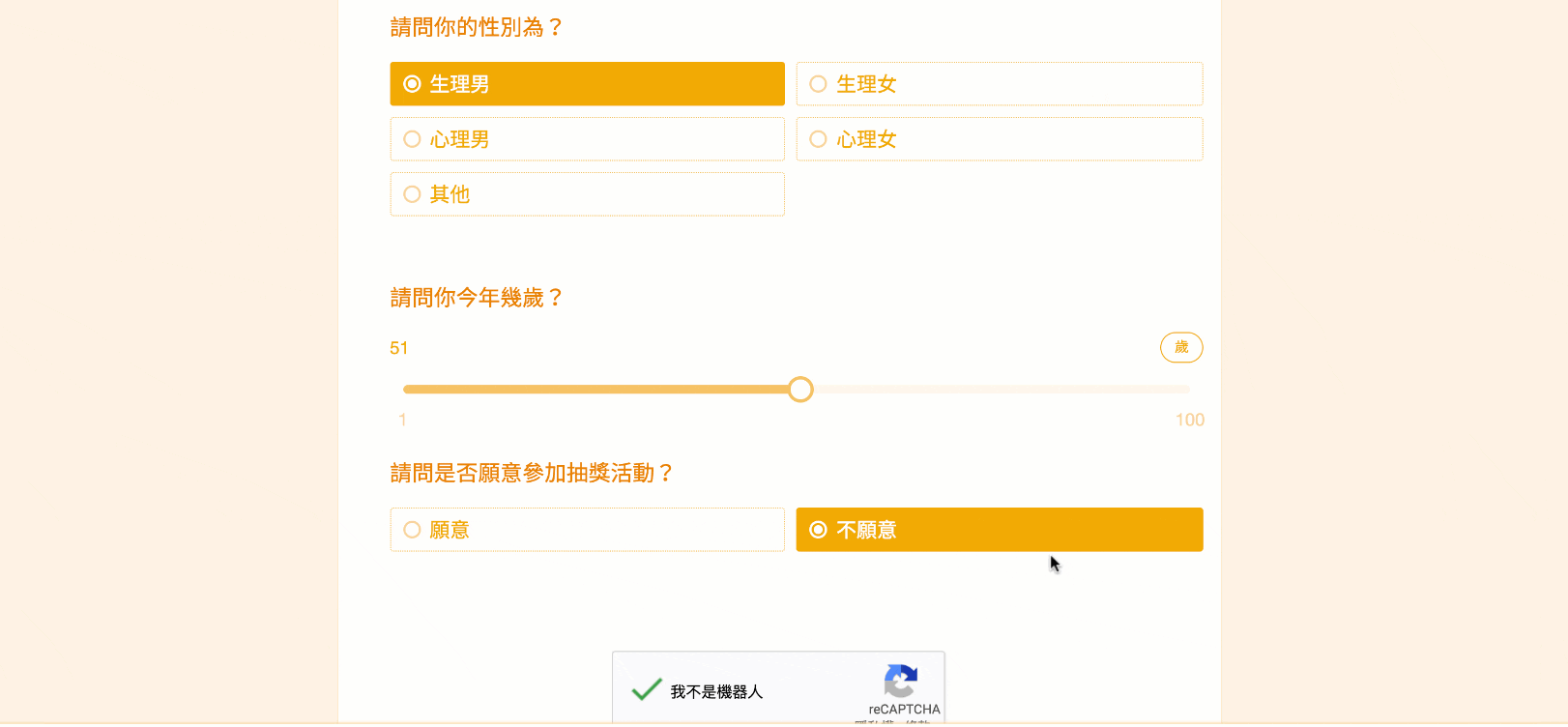The image size is (1568, 727).
Task: Click the current age value 51
Action: pos(399,348)
